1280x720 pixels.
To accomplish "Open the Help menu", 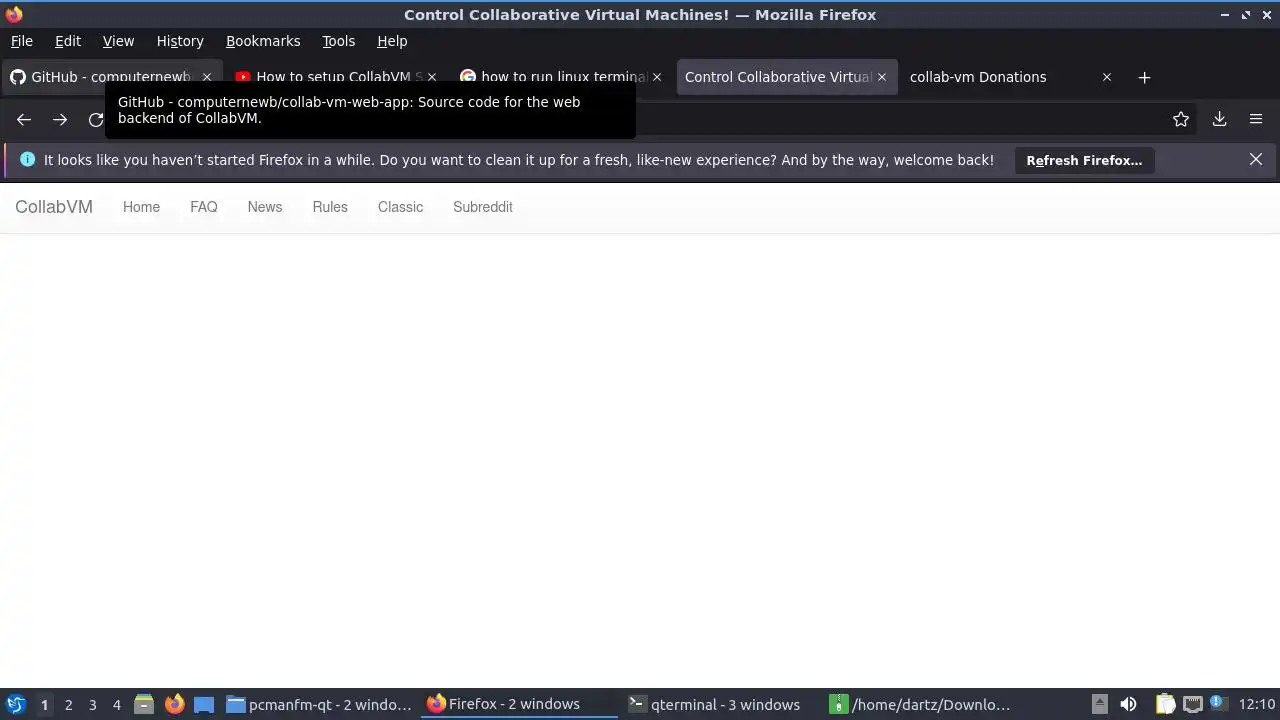I will pos(392,41).
